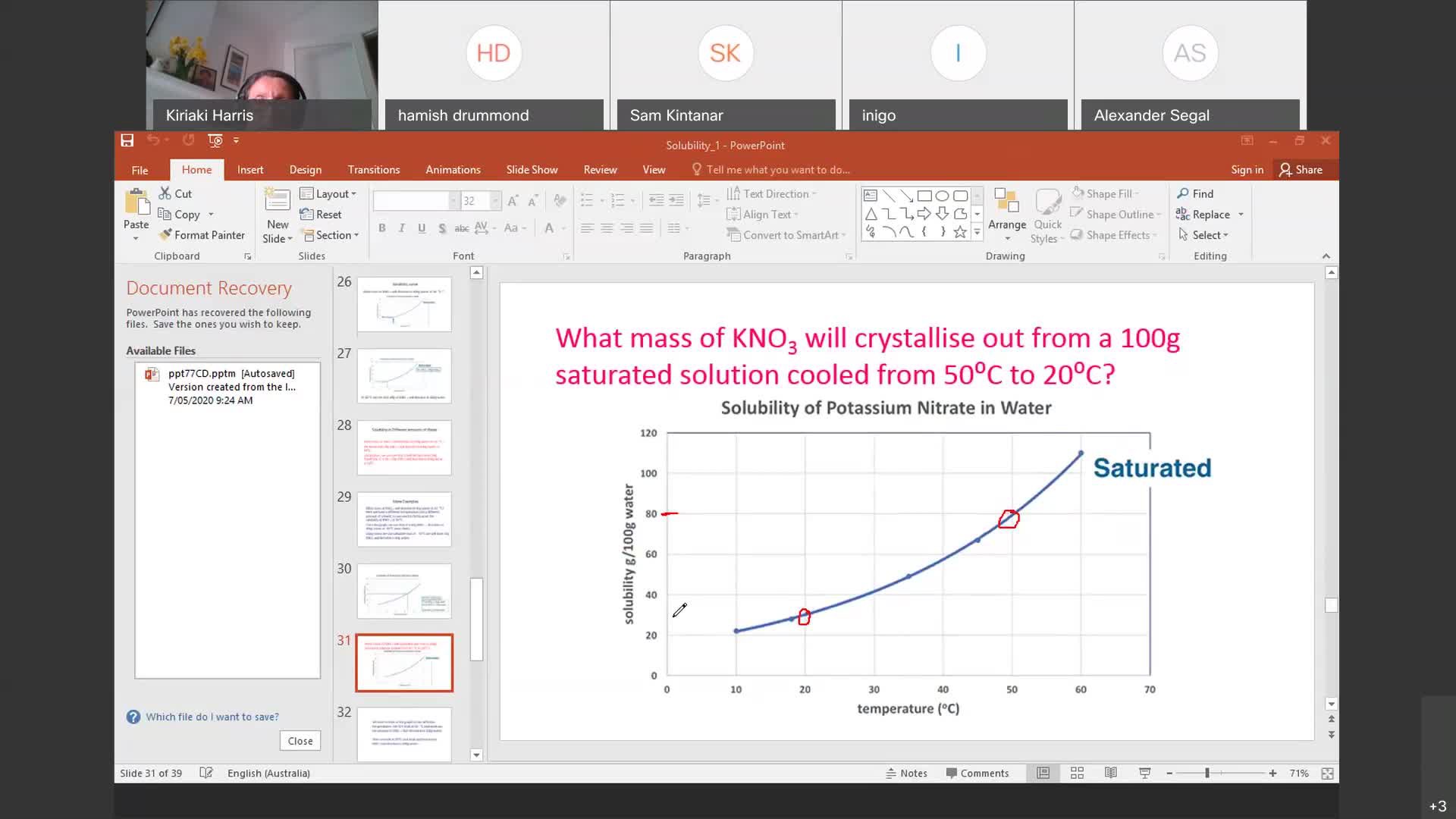This screenshot has width=1456, height=819.
Task: Open the font size dropdown
Action: tap(496, 200)
